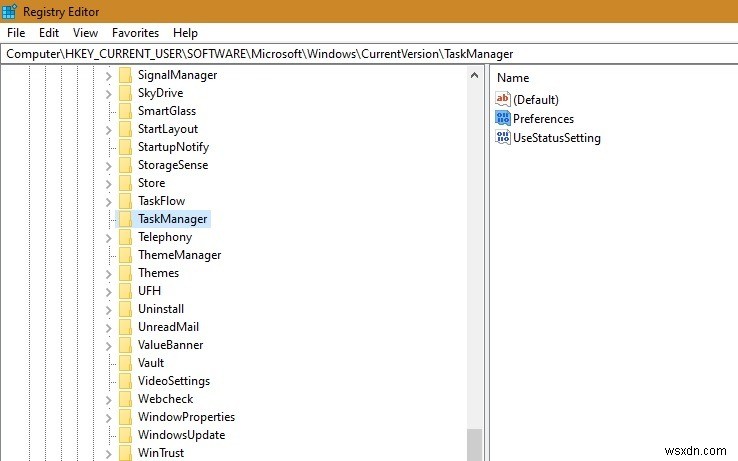Expand the Themes key
Viewport: 738px width, 461px height.
coord(108,274)
